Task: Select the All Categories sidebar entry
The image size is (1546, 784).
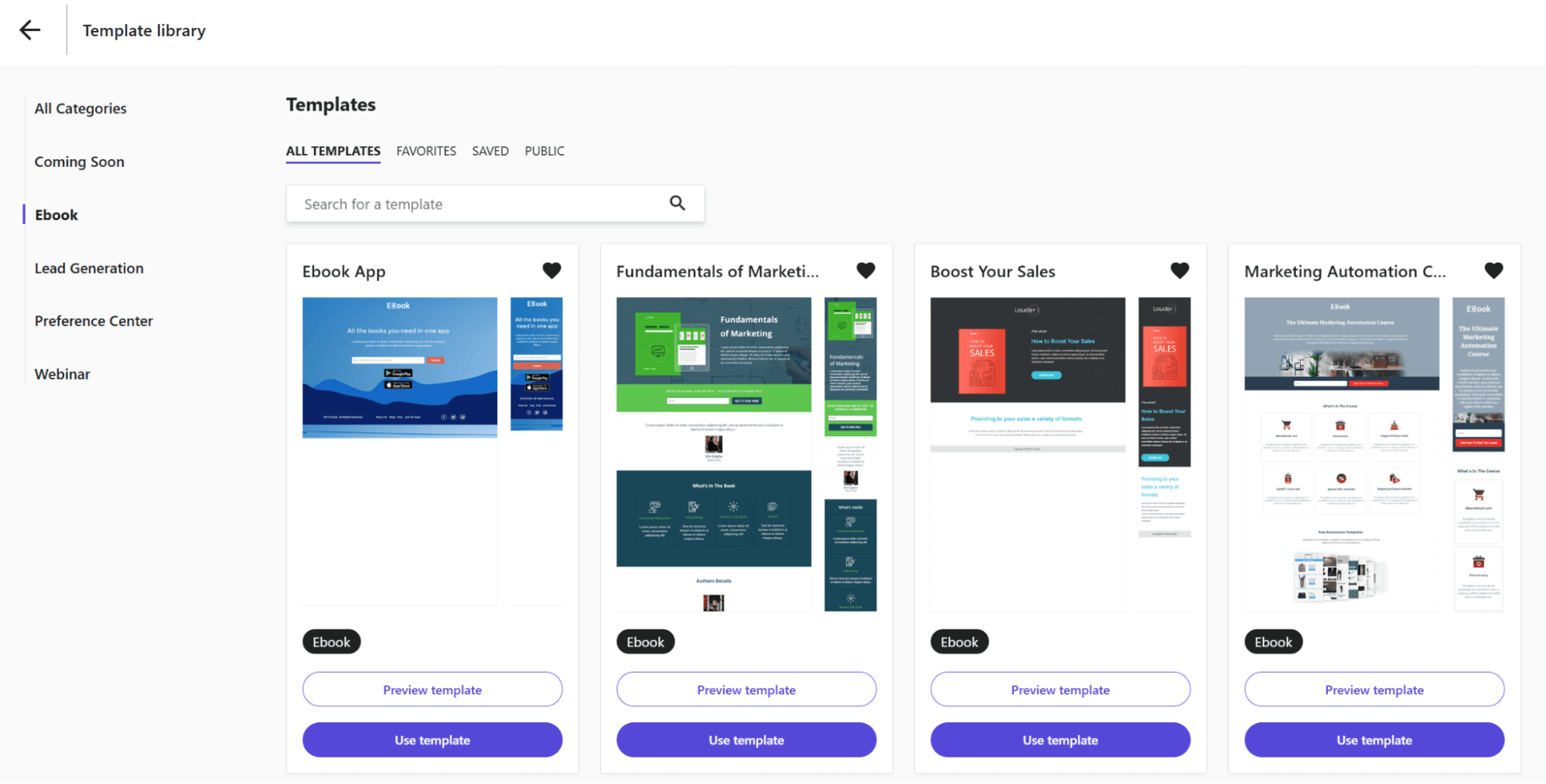Action: tap(80, 108)
